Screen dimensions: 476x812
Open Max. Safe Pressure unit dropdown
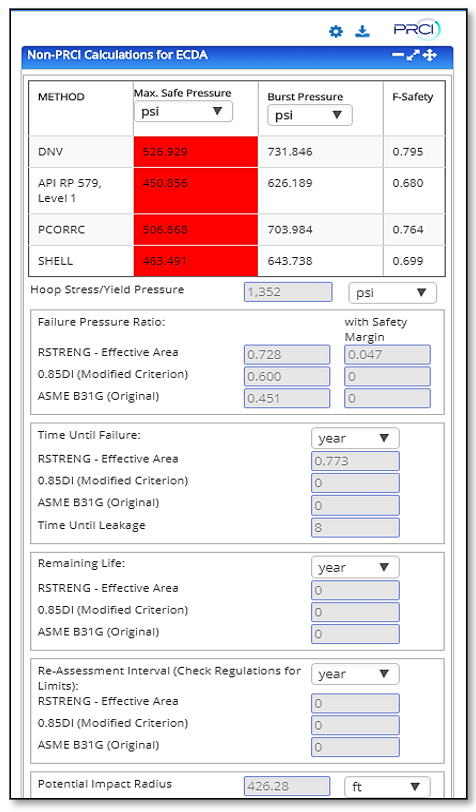[x=183, y=111]
